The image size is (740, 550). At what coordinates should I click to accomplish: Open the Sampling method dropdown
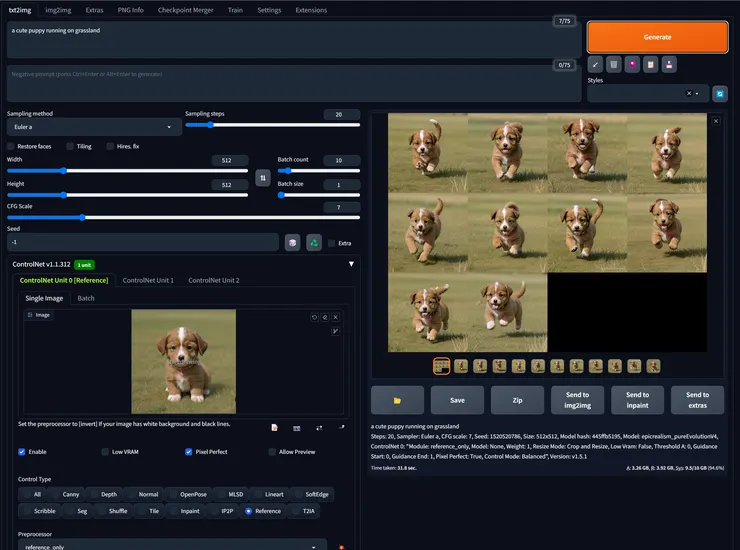tap(92, 127)
